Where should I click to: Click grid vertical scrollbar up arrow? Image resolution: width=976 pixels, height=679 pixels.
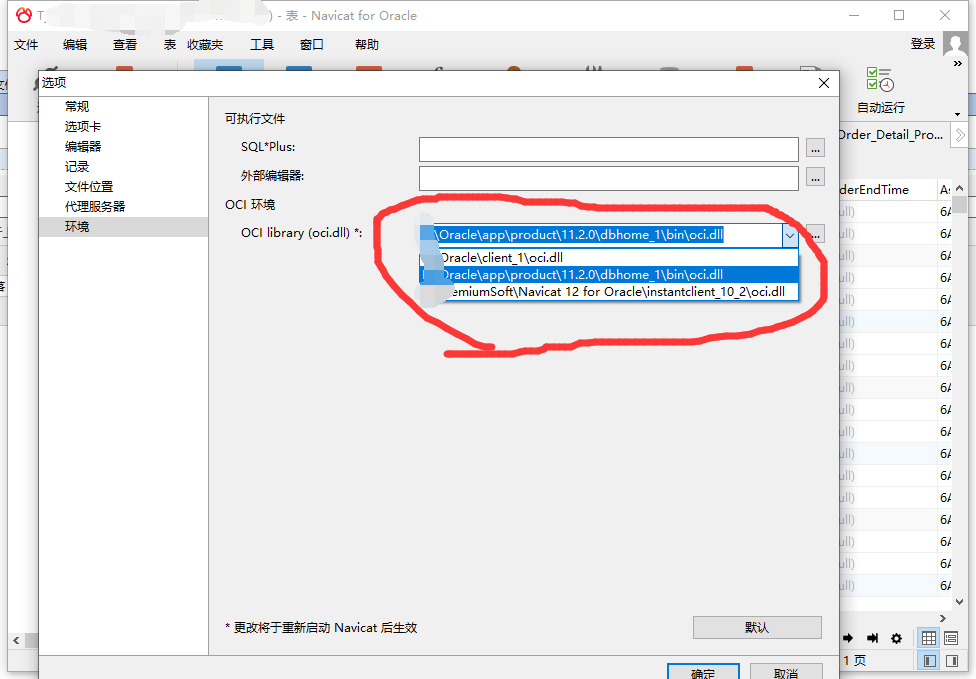tap(959, 189)
